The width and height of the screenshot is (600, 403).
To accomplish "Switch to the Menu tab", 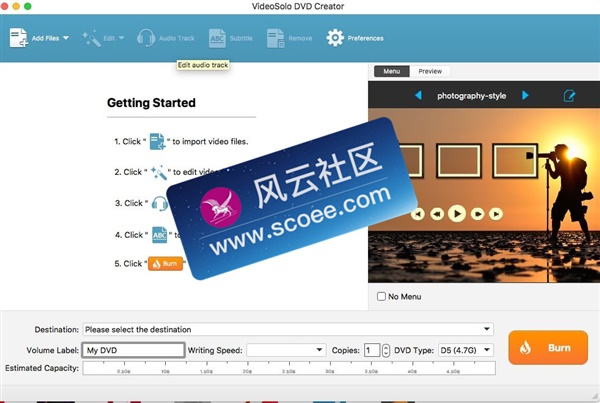I will click(391, 71).
